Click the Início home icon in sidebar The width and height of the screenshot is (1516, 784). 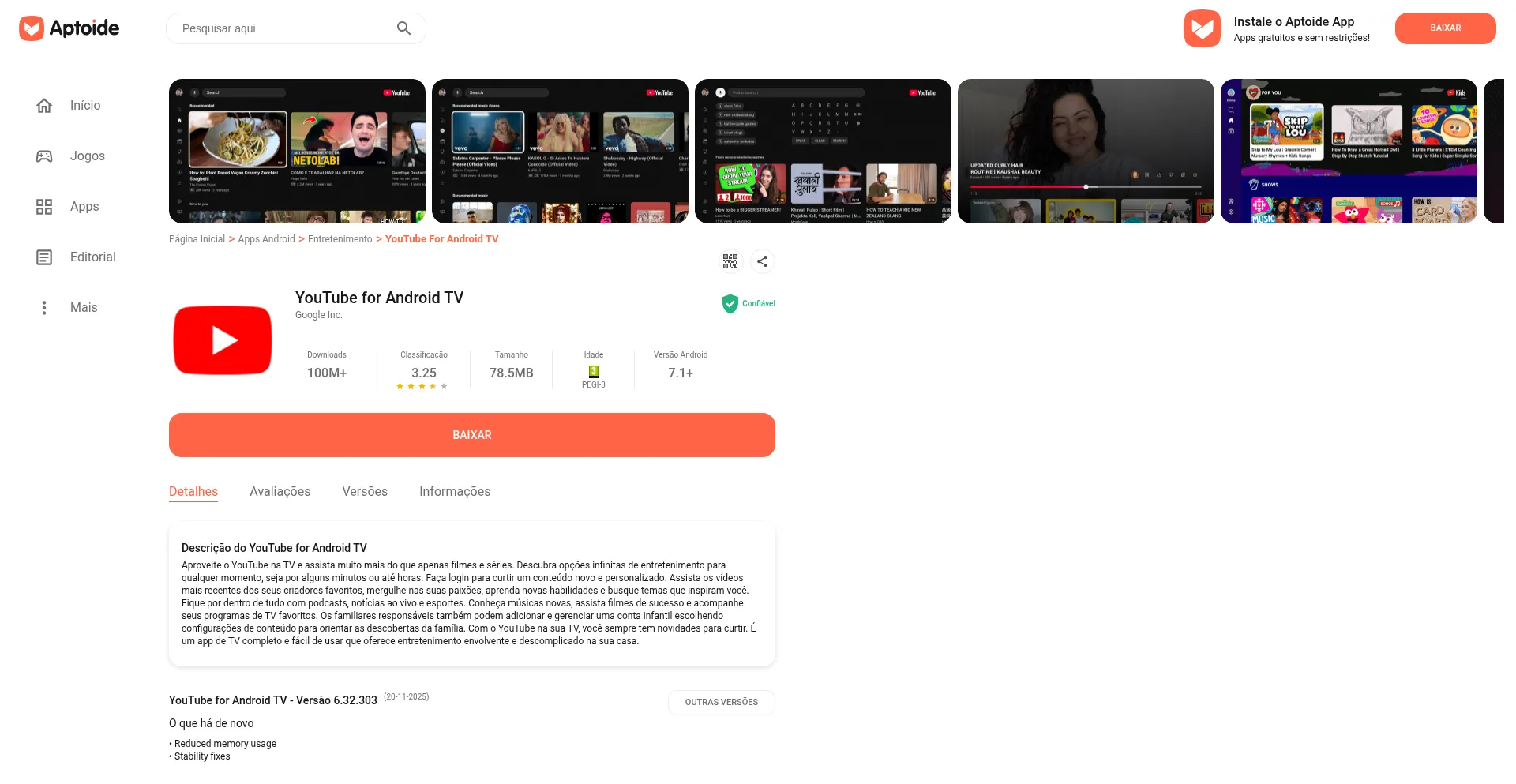click(44, 106)
